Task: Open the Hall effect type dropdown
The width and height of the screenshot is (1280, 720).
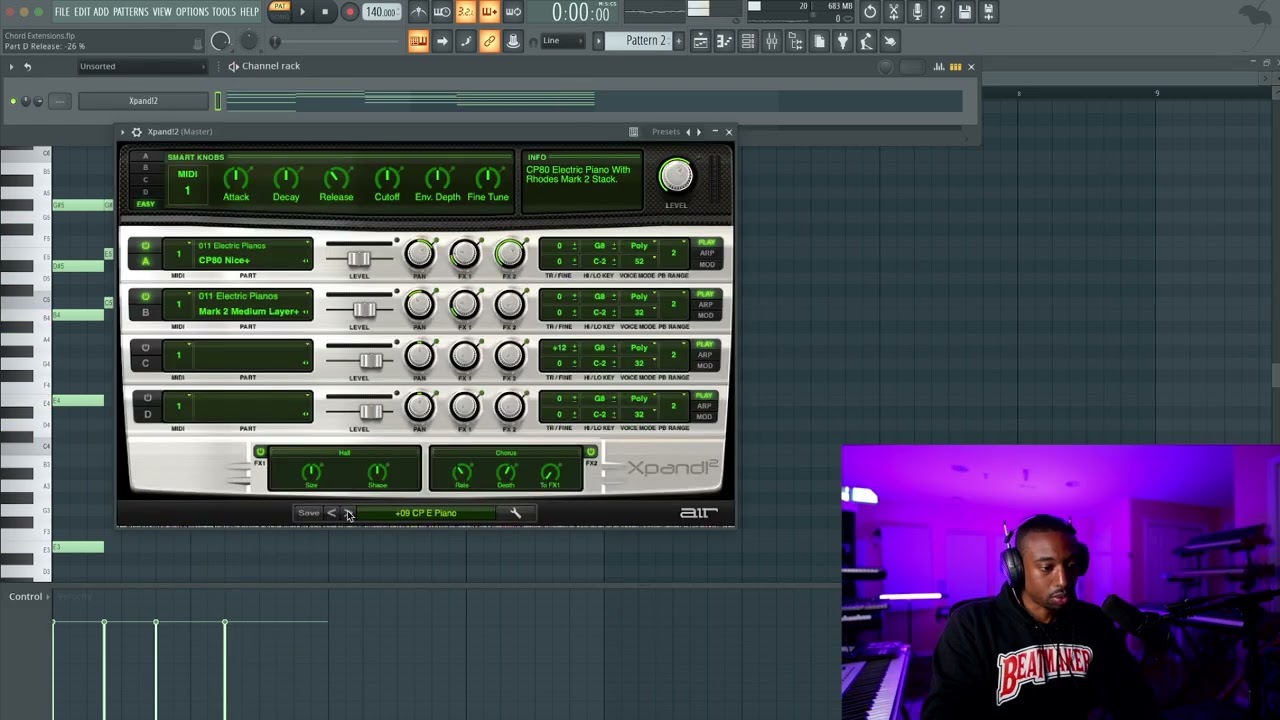Action: click(344, 453)
